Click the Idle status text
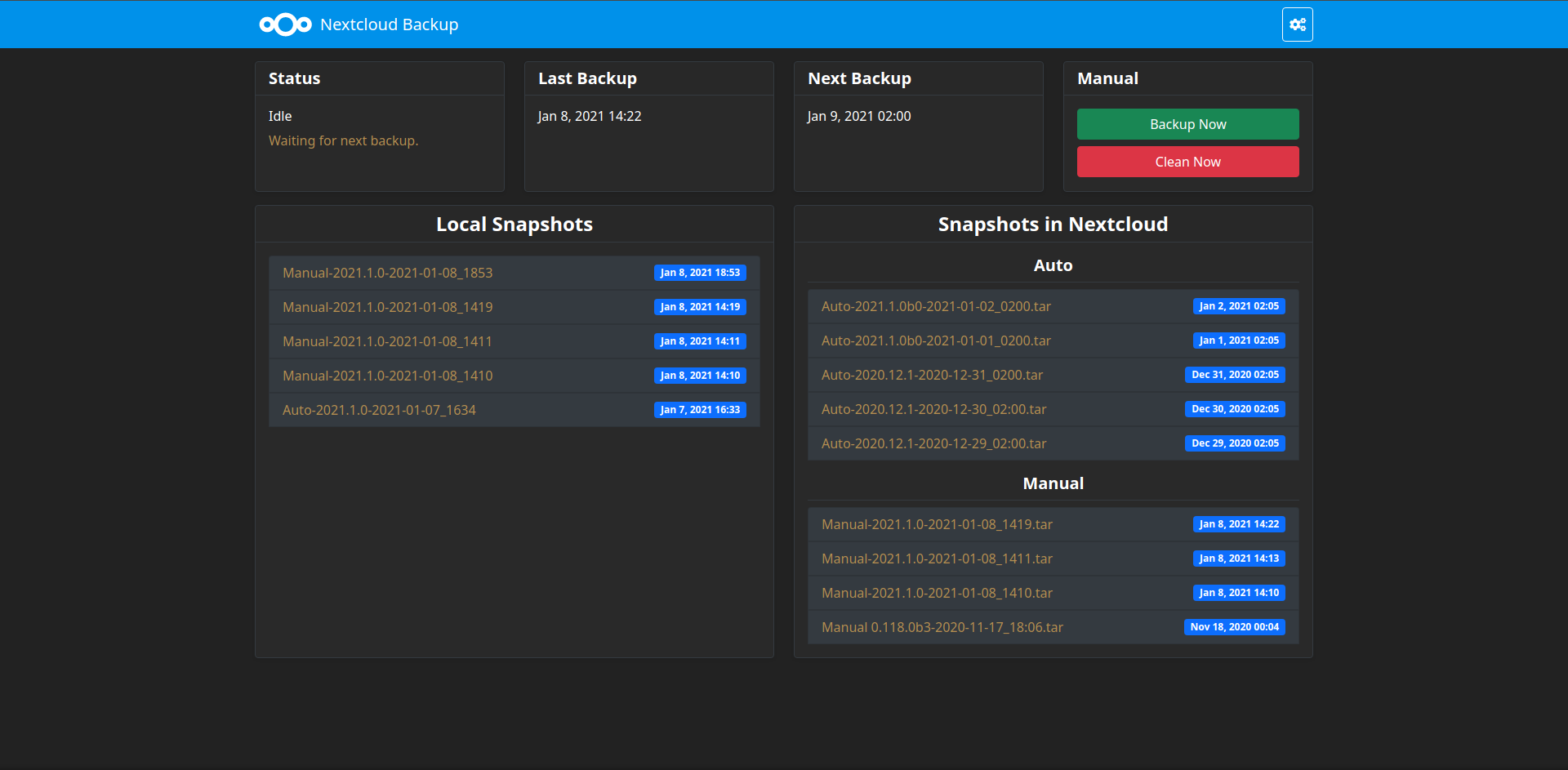This screenshot has width=1568, height=770. tap(280, 116)
